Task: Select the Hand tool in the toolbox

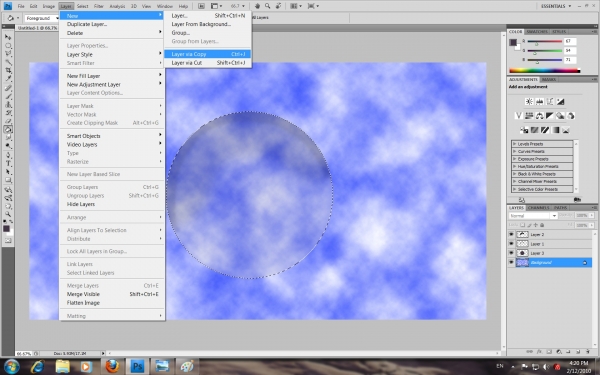Action: [x=8, y=206]
